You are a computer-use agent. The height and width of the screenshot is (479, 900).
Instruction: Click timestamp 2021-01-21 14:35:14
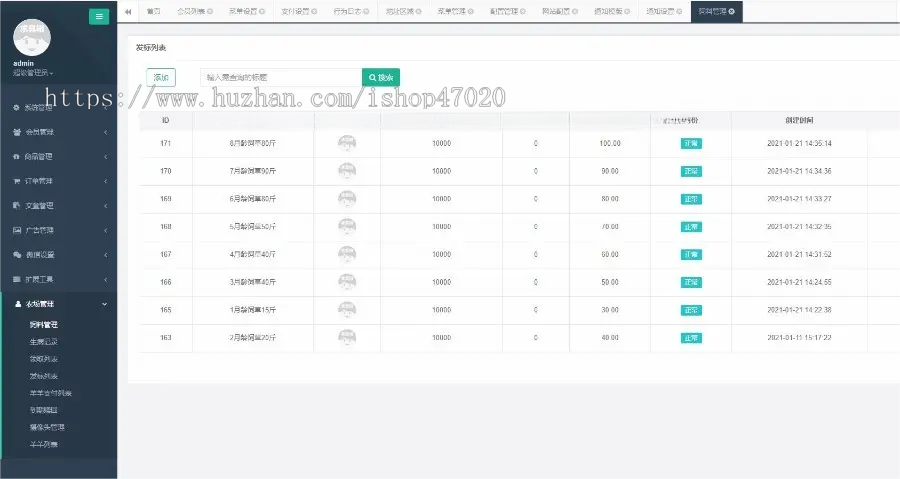coord(799,143)
